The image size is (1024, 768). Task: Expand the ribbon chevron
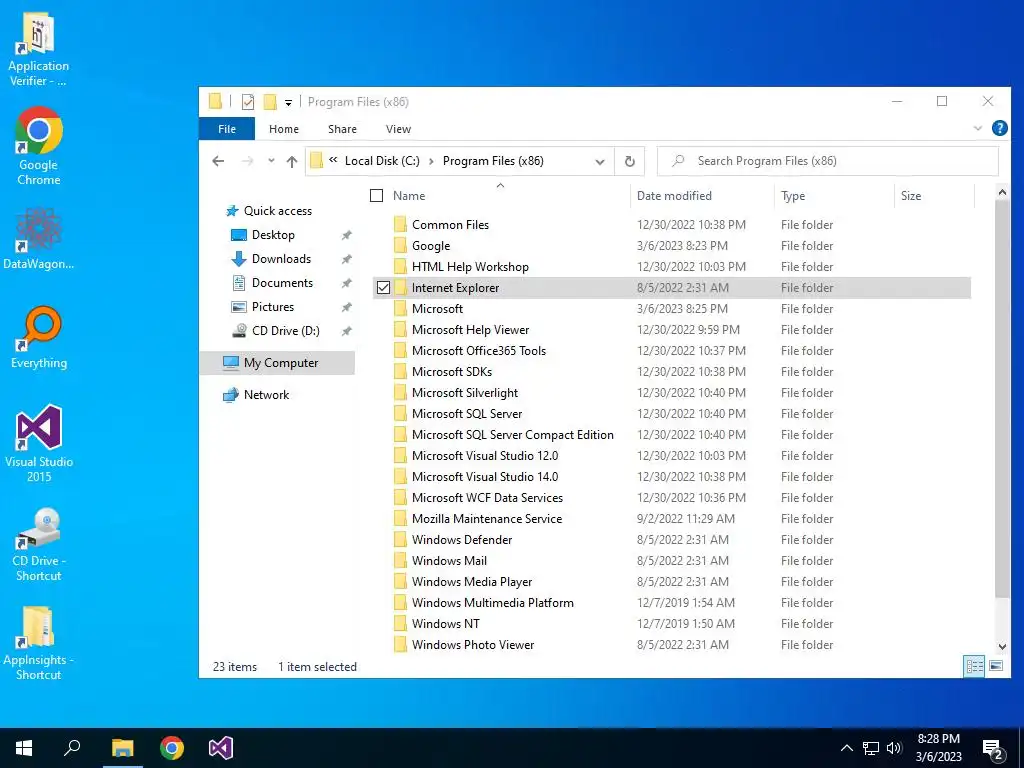[x=978, y=128]
